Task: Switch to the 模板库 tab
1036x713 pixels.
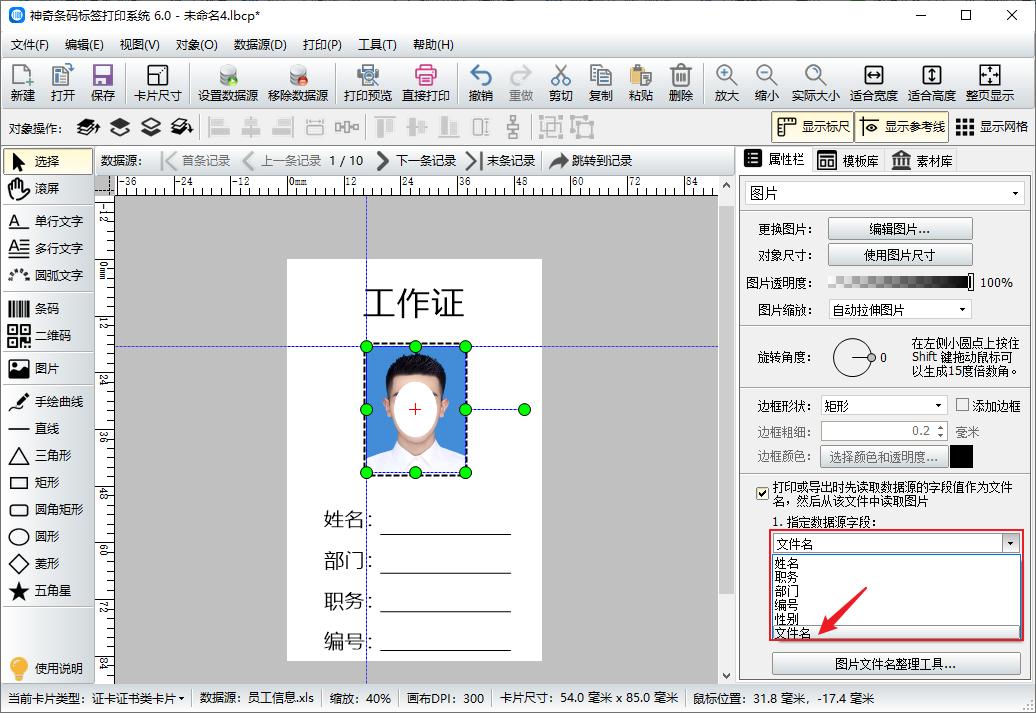Action: click(851, 159)
